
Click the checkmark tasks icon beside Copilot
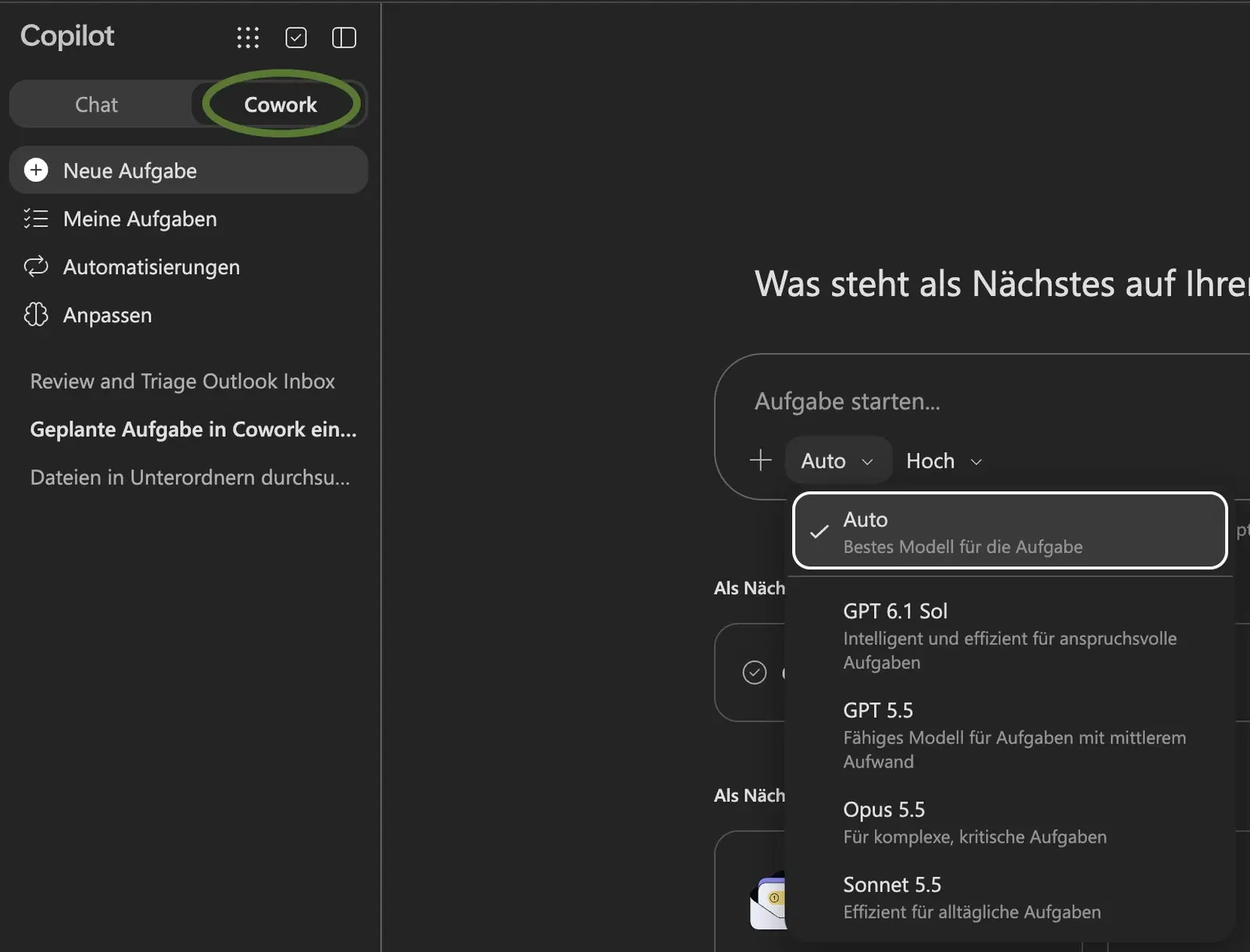coord(296,37)
